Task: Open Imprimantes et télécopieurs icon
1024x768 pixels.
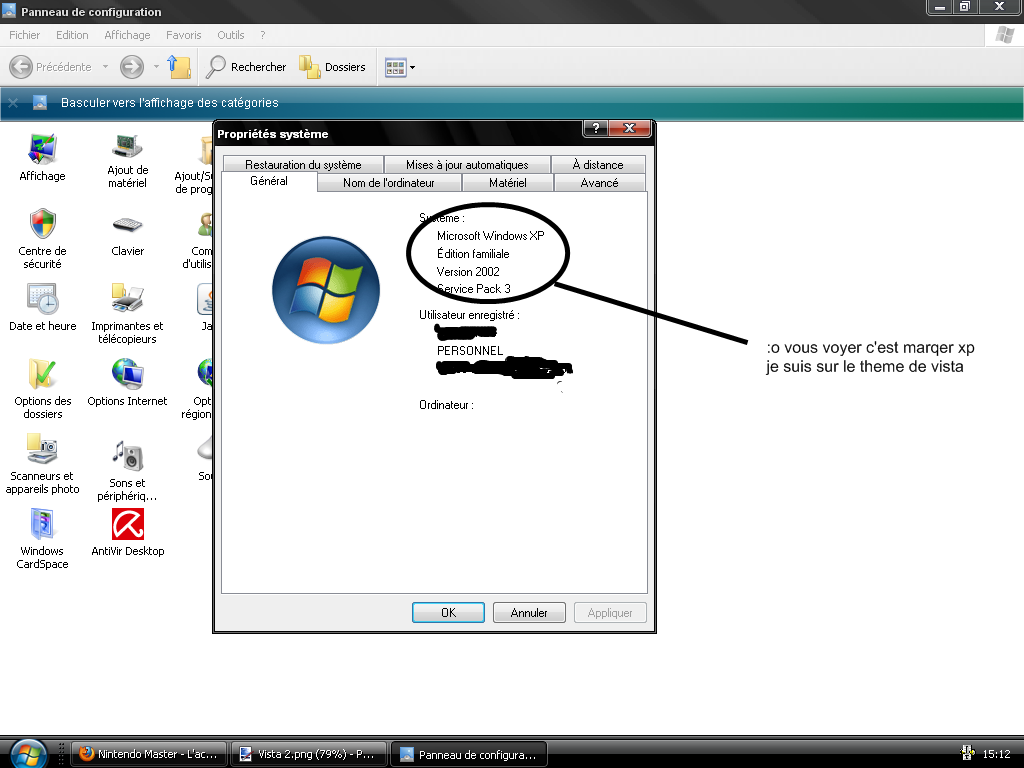Action: click(127, 313)
